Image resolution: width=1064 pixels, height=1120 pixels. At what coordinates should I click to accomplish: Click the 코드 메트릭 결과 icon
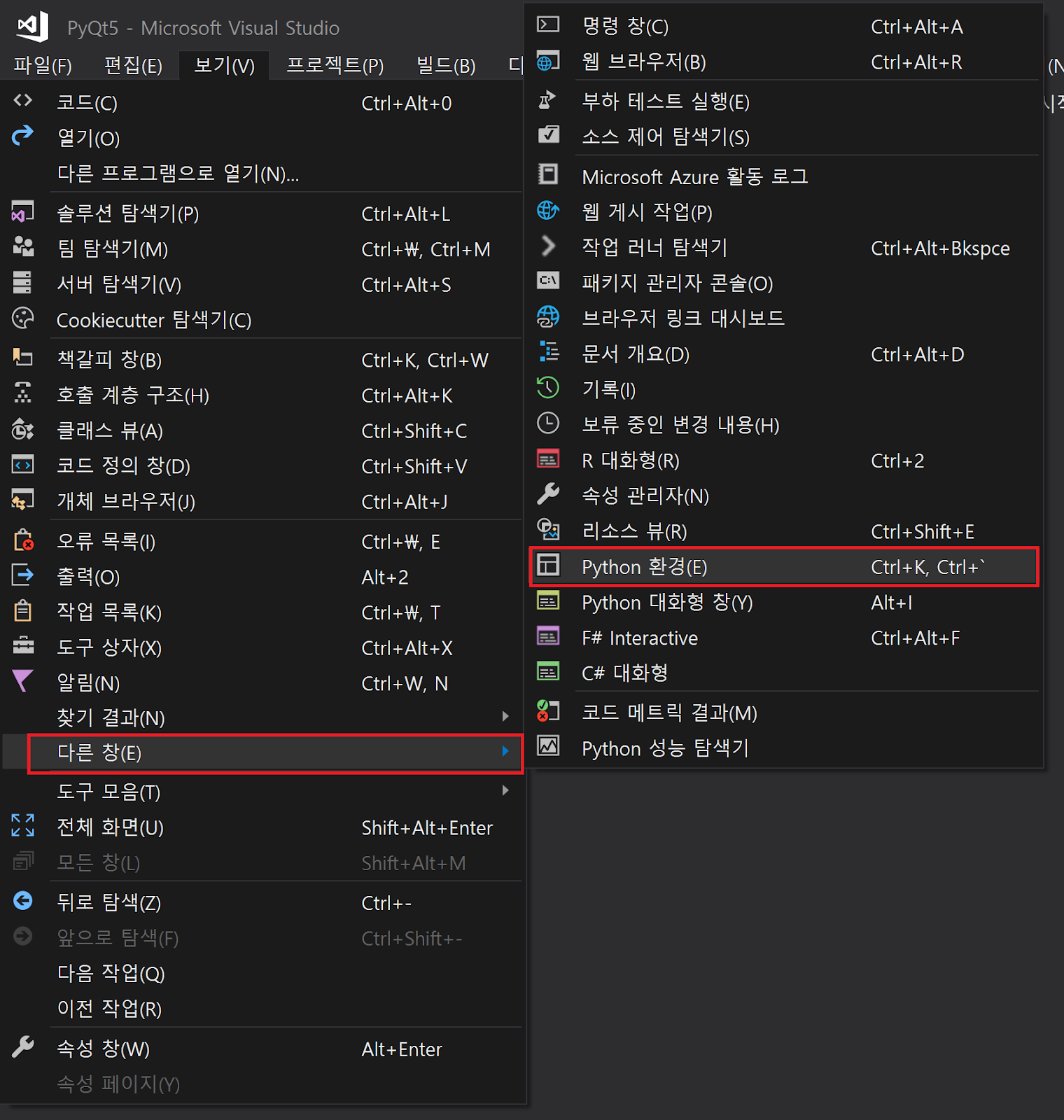coord(548,710)
